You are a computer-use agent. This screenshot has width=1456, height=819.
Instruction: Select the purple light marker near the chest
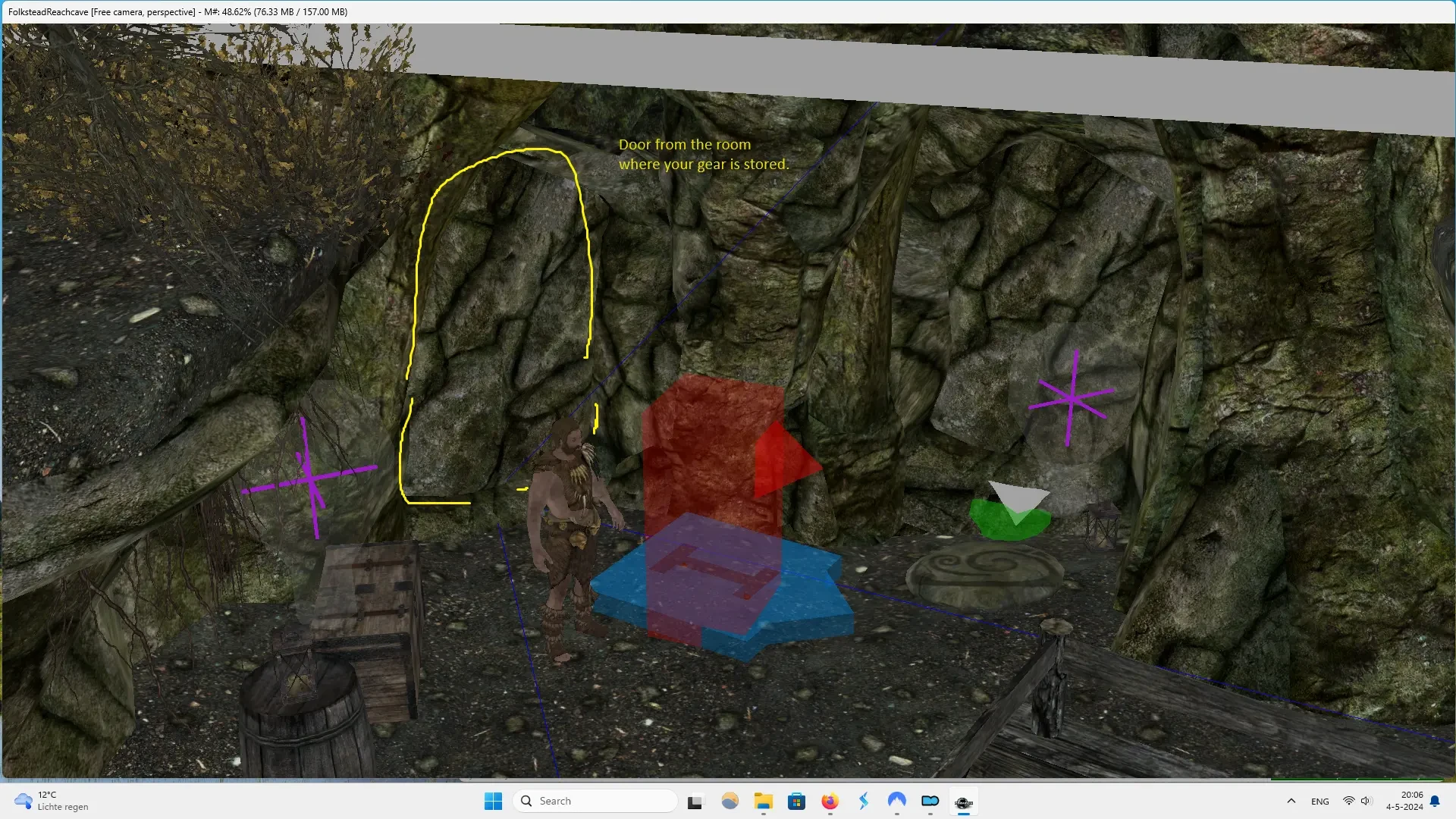tap(310, 477)
